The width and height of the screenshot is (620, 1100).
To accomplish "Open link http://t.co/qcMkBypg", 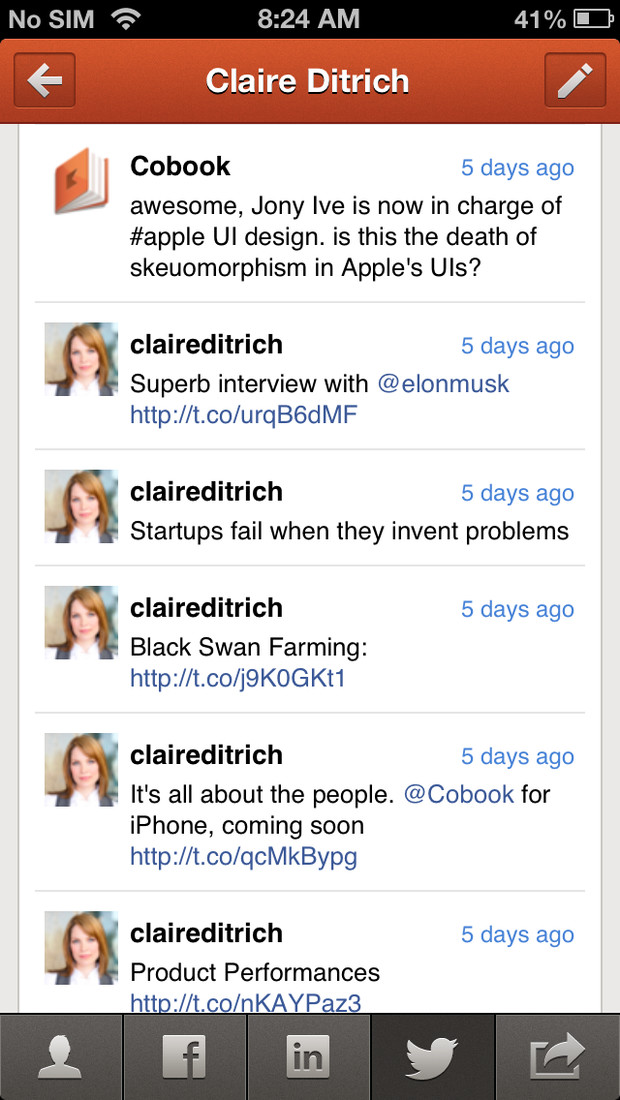I will click(243, 857).
